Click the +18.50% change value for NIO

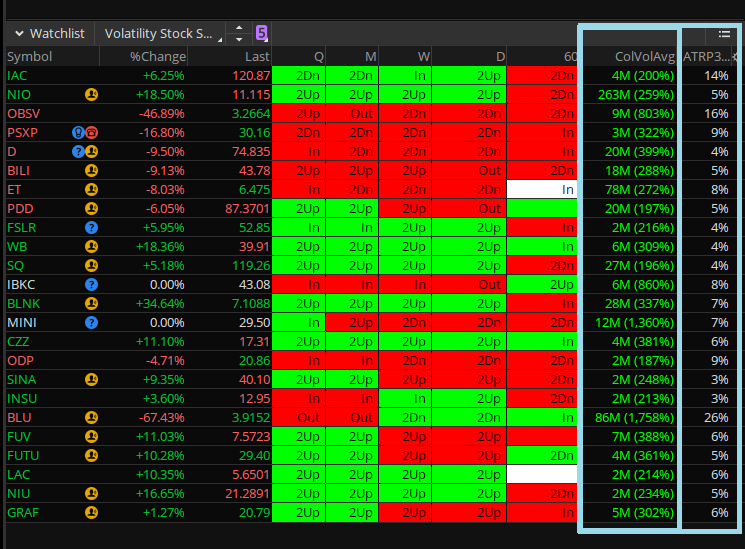[160, 95]
